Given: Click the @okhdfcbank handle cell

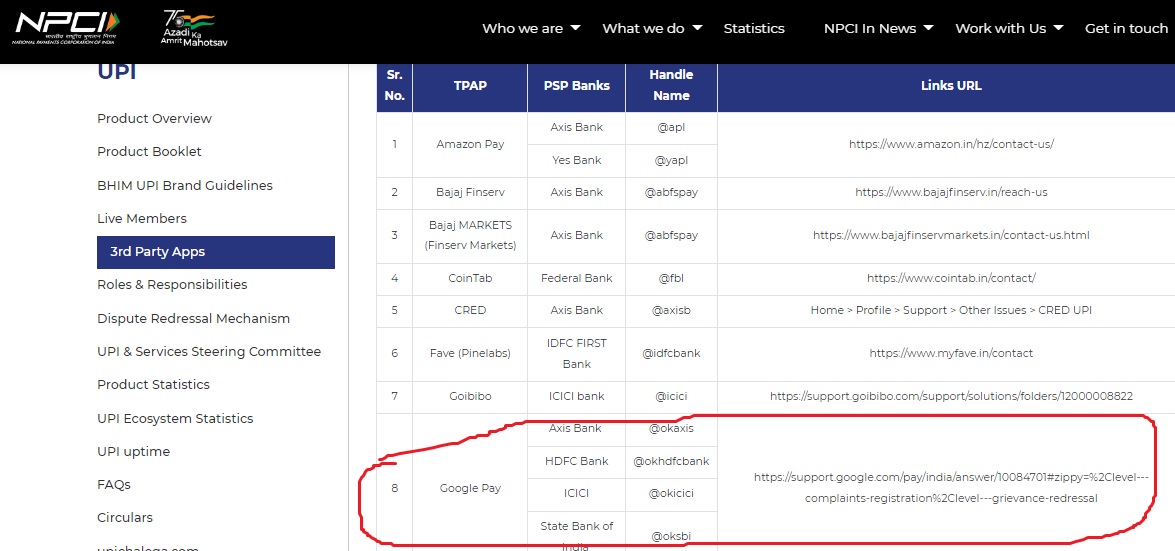Looking at the screenshot, I should (x=671, y=461).
